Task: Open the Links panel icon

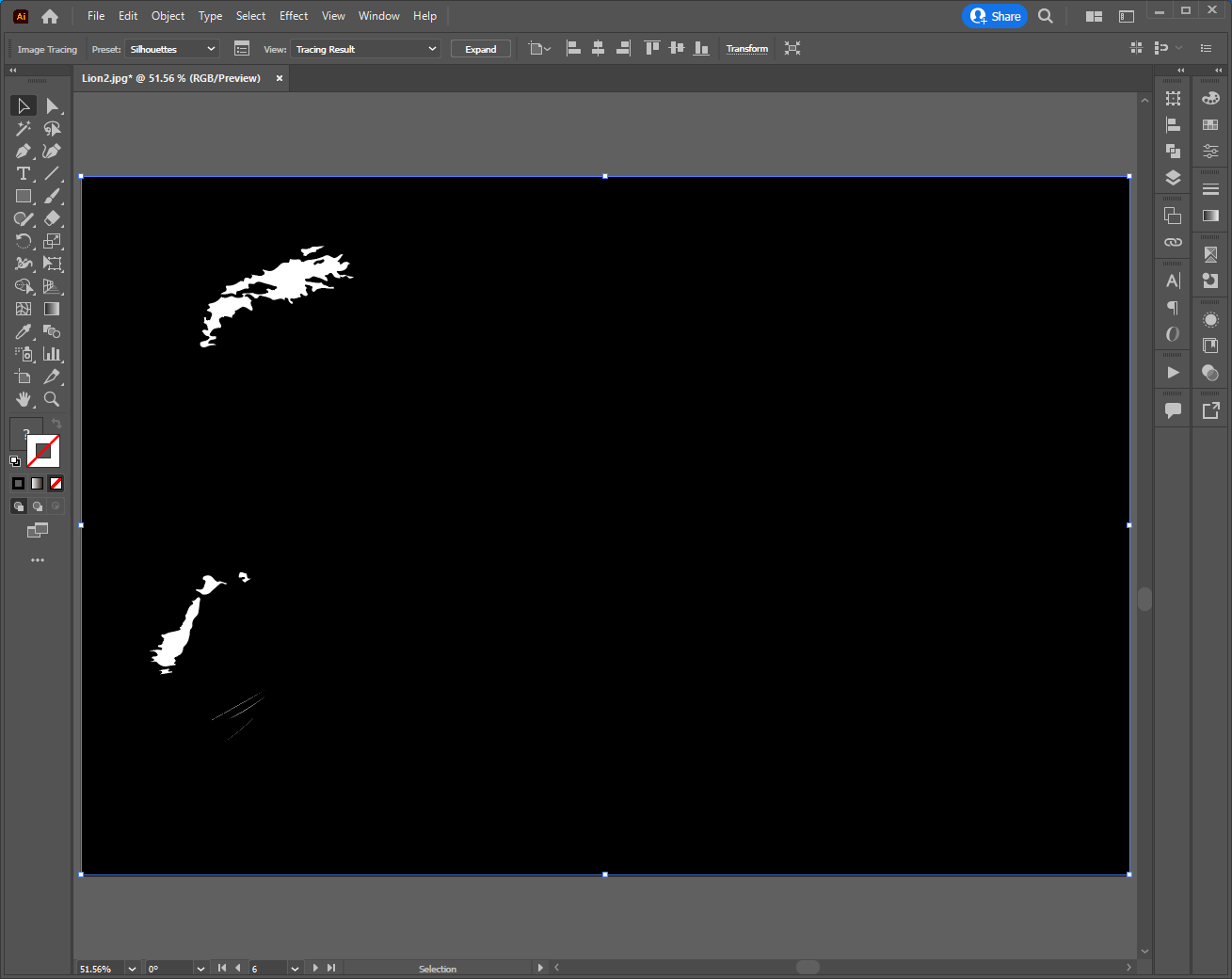Action: 1173,242
